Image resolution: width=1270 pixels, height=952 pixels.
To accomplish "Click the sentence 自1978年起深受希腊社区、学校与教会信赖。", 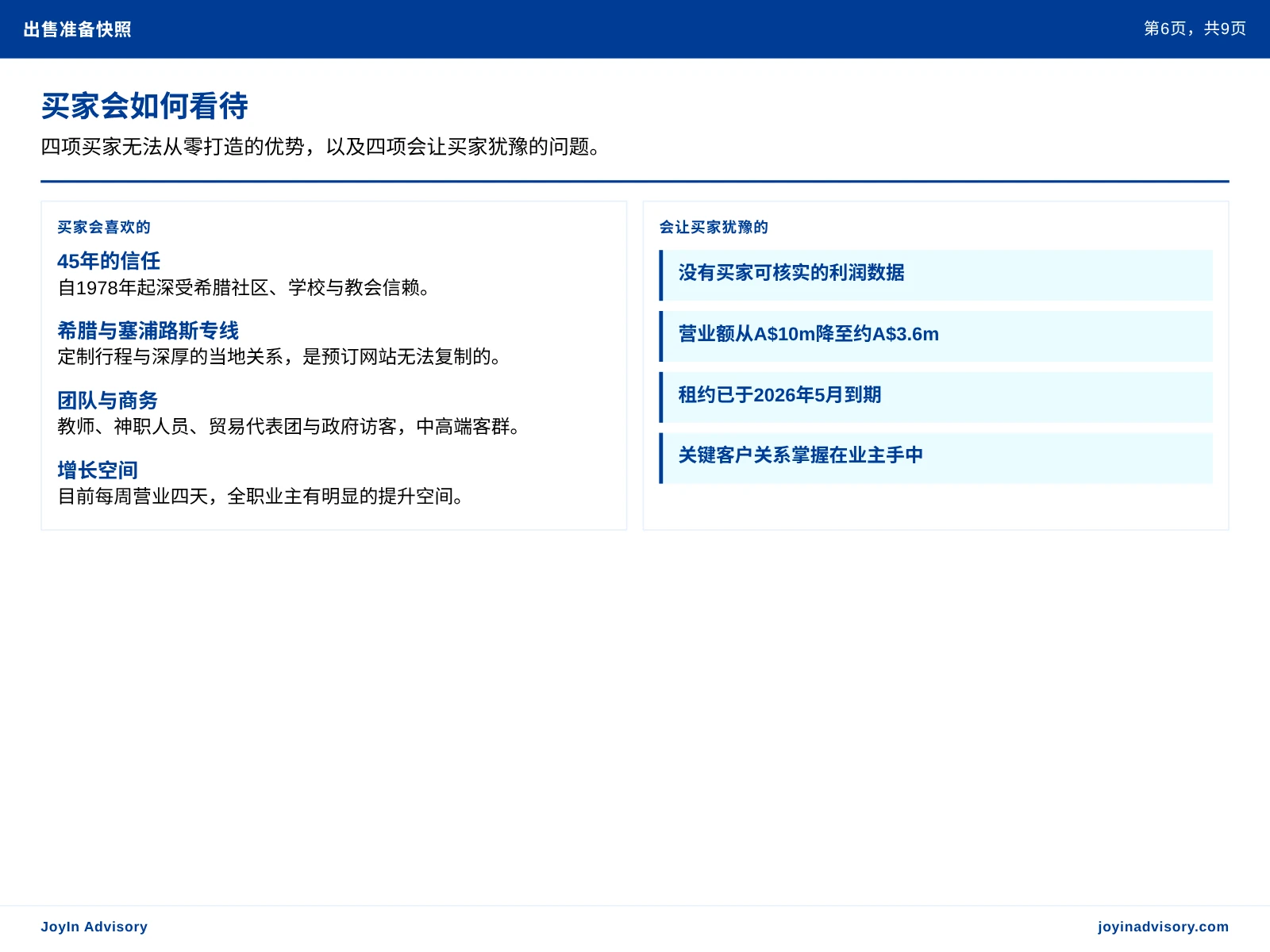I will click(x=244, y=287).
